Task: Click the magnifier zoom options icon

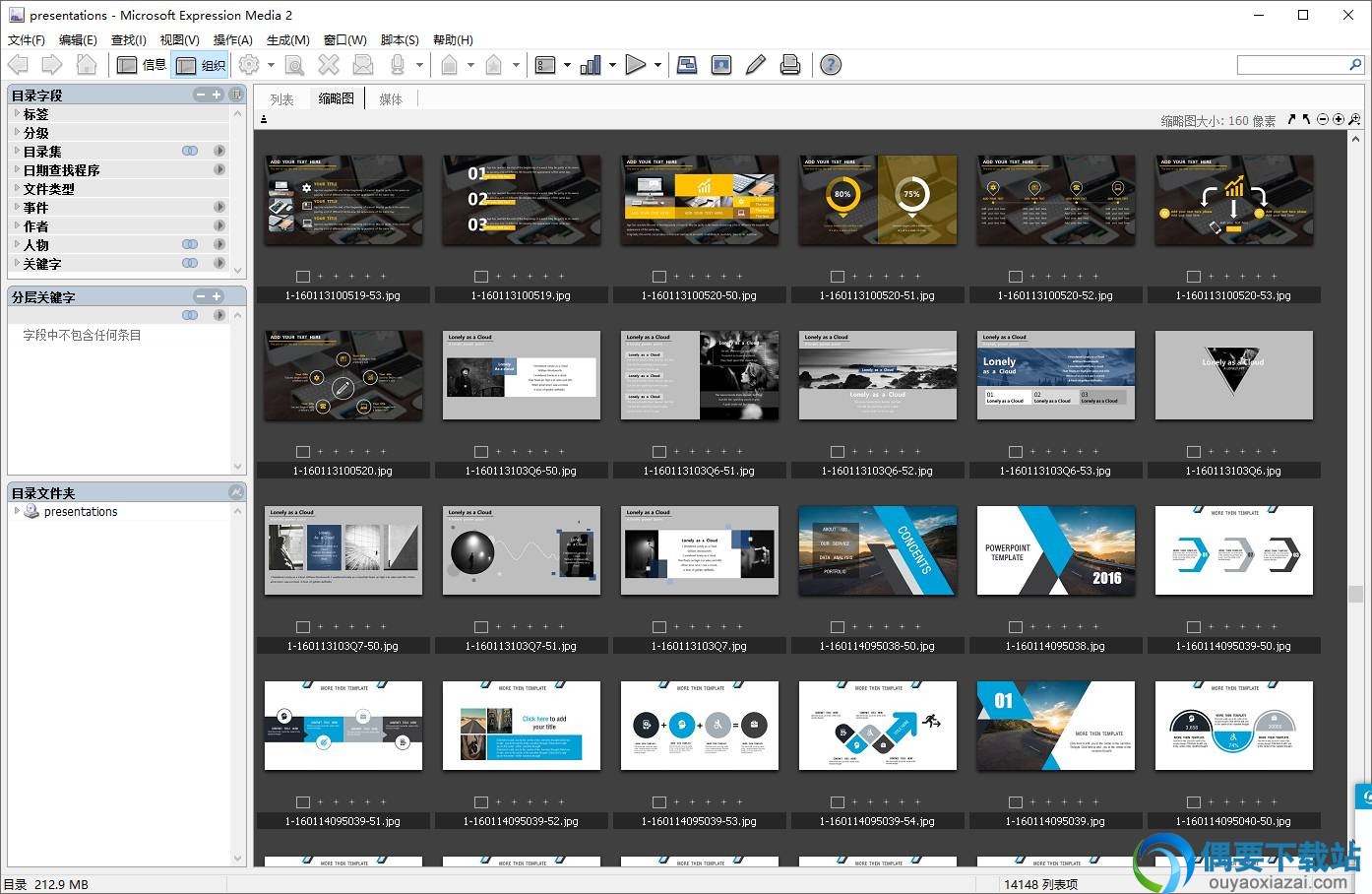Action: click(x=1355, y=119)
